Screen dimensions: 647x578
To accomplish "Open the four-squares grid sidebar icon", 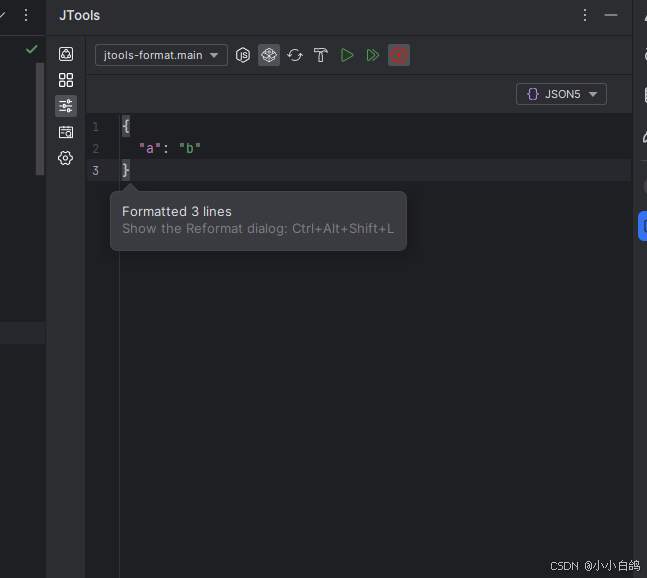I will tap(66, 80).
